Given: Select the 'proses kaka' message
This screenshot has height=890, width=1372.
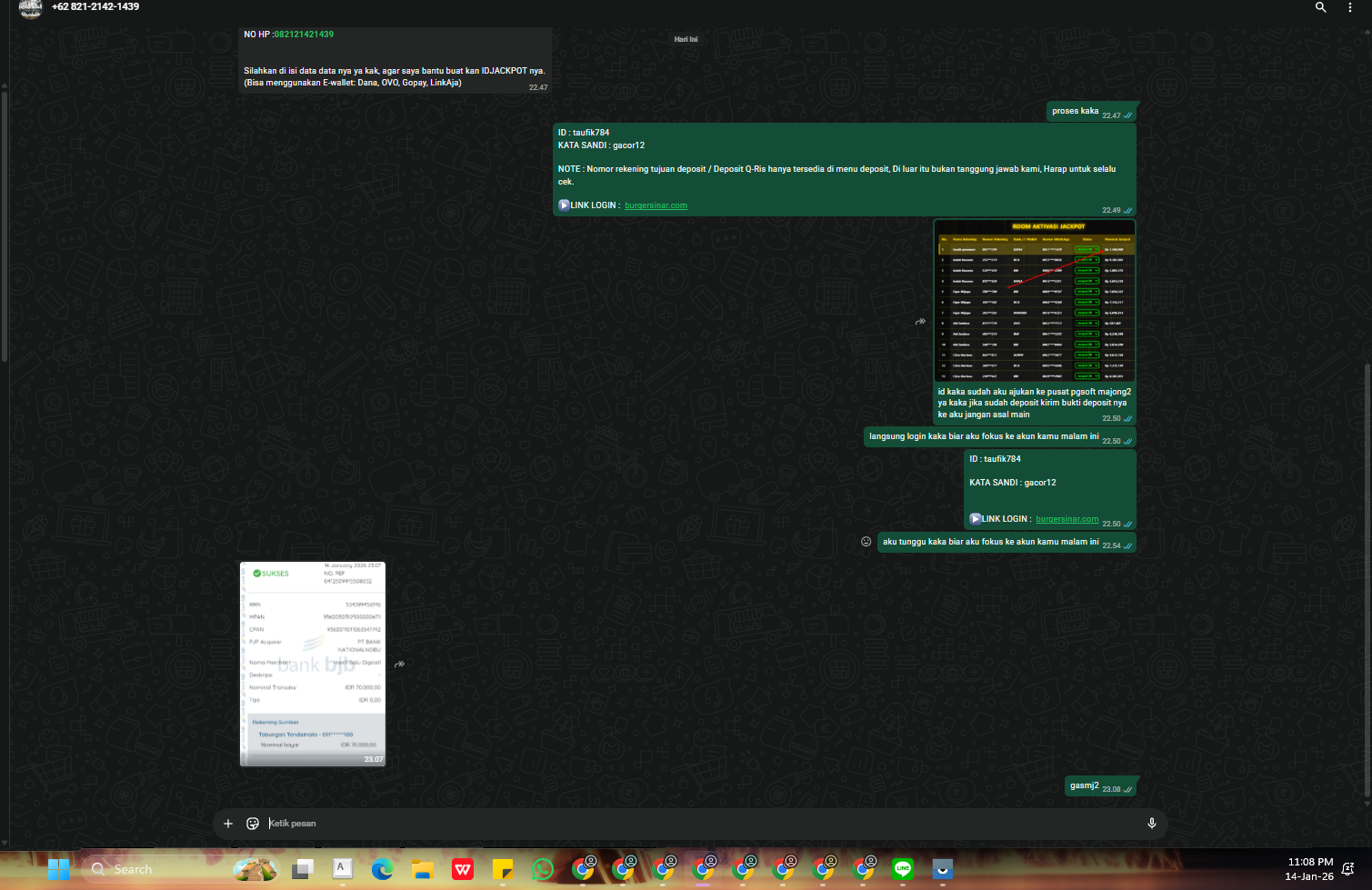Looking at the screenshot, I should [x=1092, y=112].
